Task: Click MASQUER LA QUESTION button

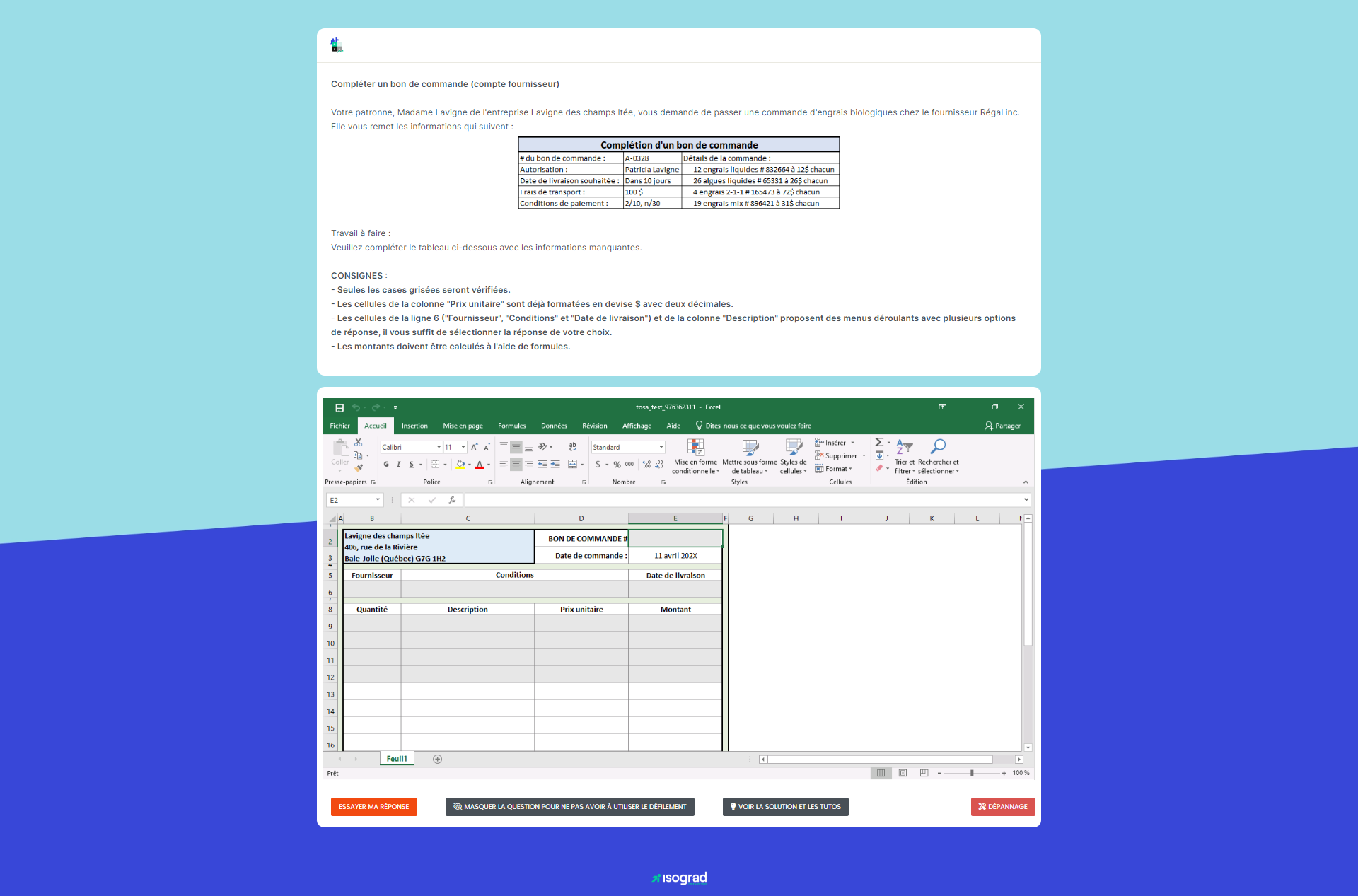Action: pos(569,807)
